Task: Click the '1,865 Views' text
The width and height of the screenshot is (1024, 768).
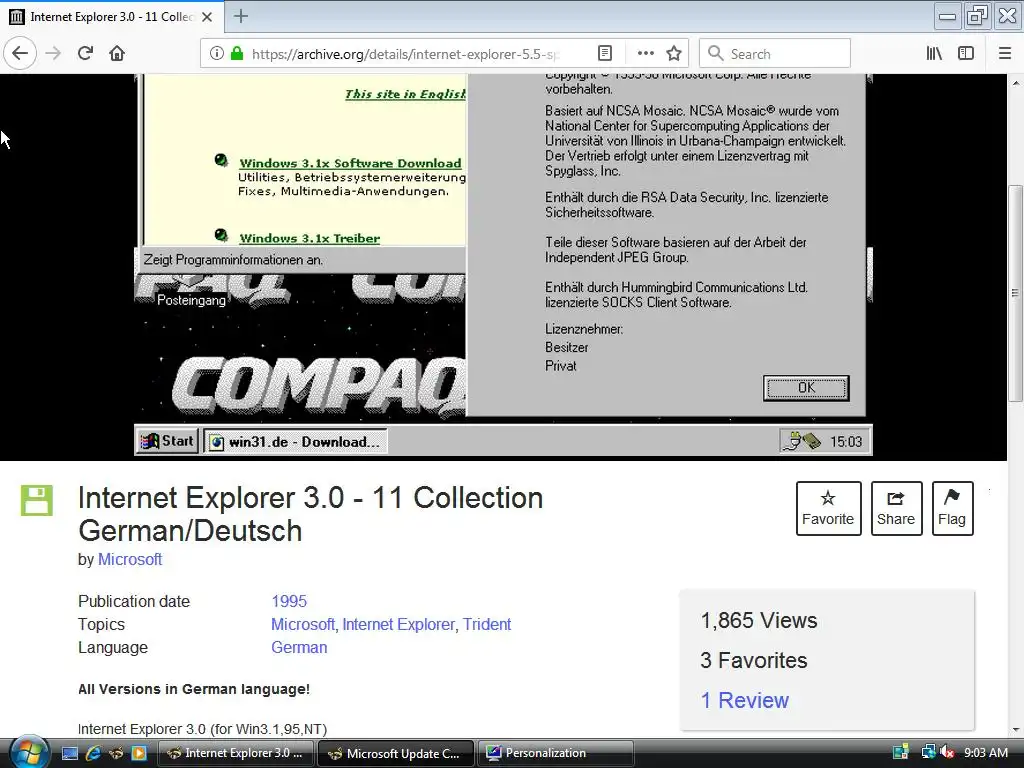Action: pos(759,620)
